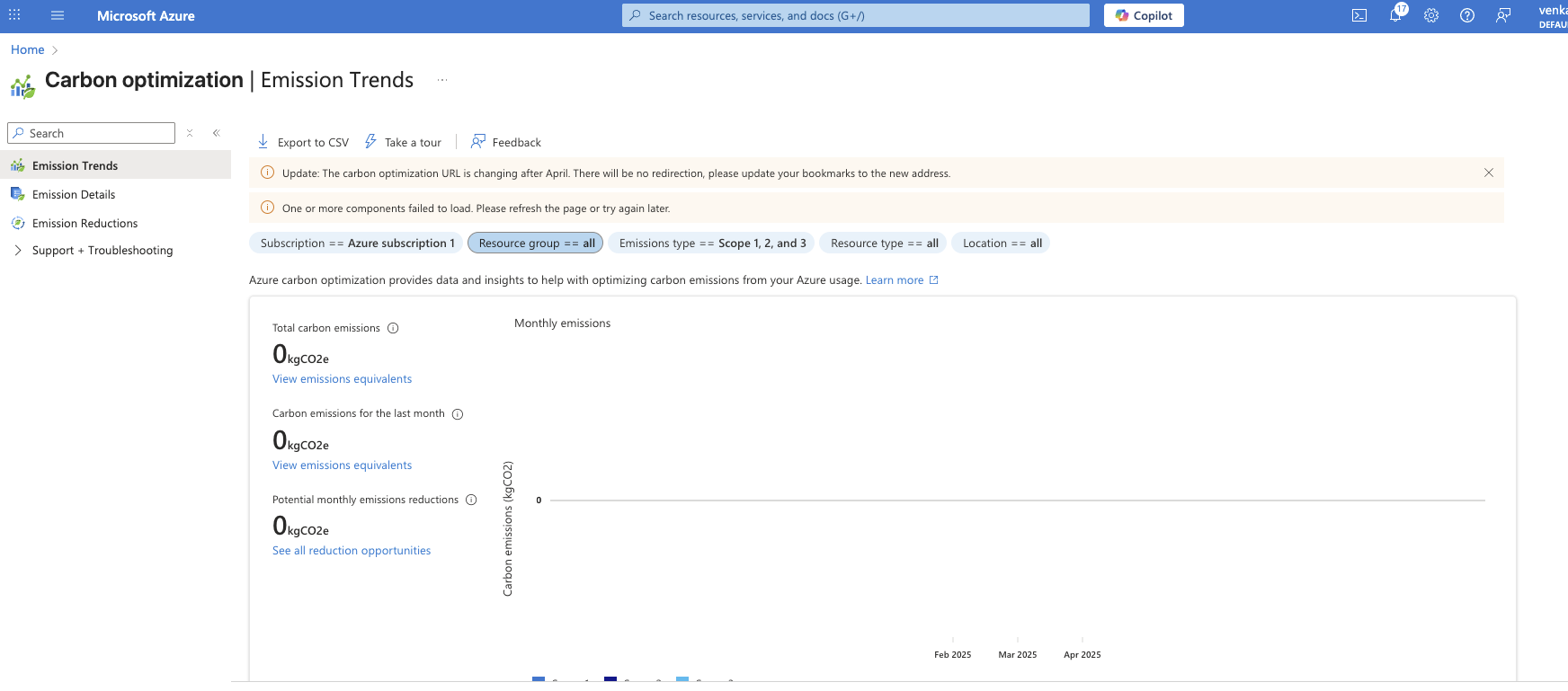Start the Take a tour option
Viewport: 1568px width, 691px height.
coord(403,142)
